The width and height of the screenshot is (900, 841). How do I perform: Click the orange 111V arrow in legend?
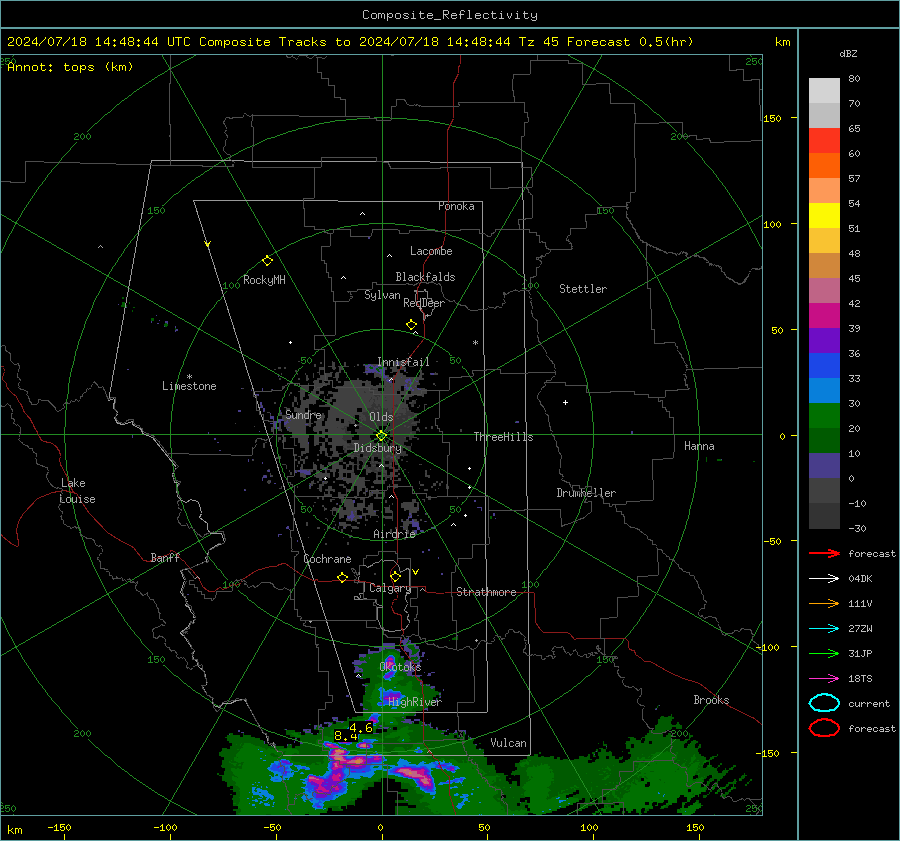click(824, 603)
